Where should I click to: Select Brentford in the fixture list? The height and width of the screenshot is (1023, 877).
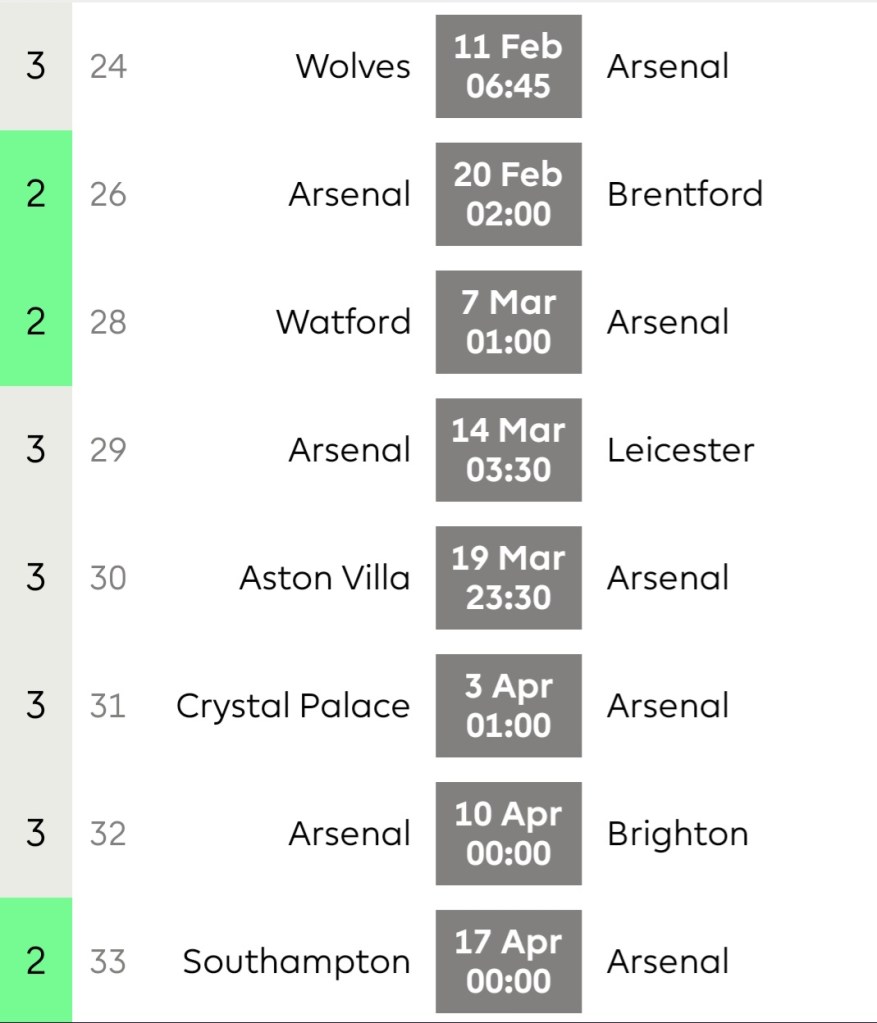(x=684, y=194)
